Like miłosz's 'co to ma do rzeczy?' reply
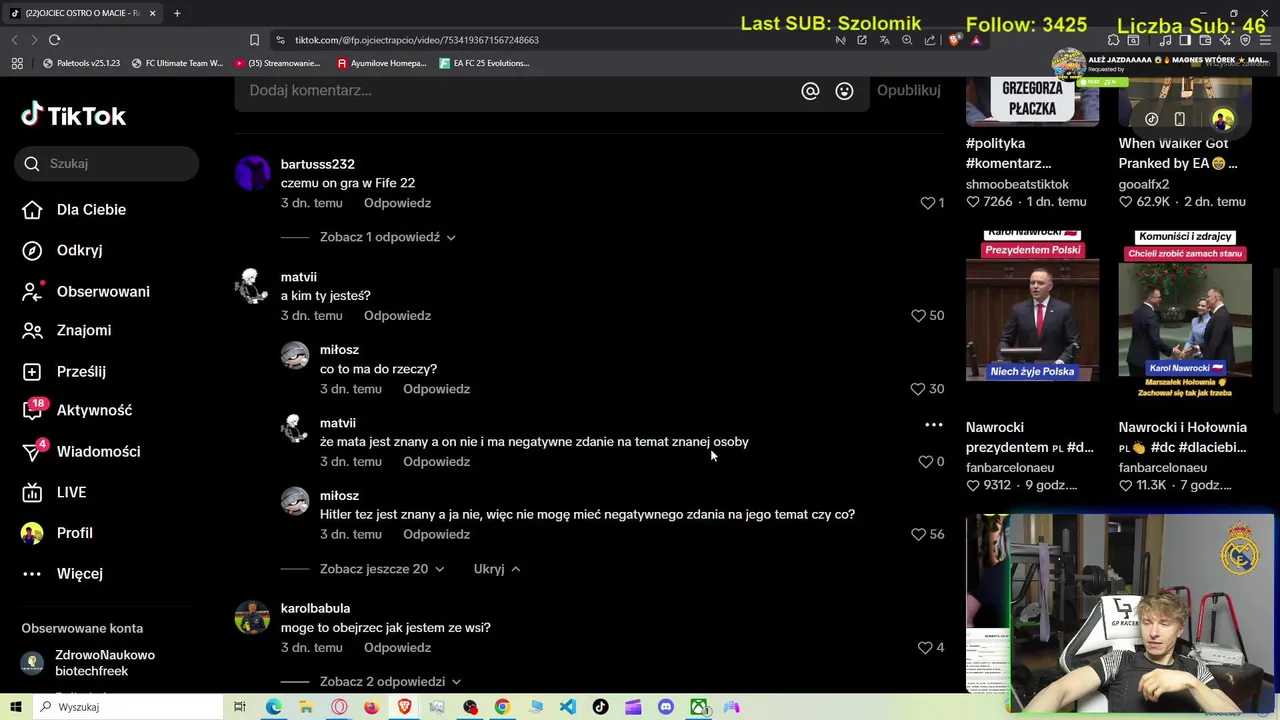Image resolution: width=1280 pixels, height=720 pixels. tap(918, 389)
